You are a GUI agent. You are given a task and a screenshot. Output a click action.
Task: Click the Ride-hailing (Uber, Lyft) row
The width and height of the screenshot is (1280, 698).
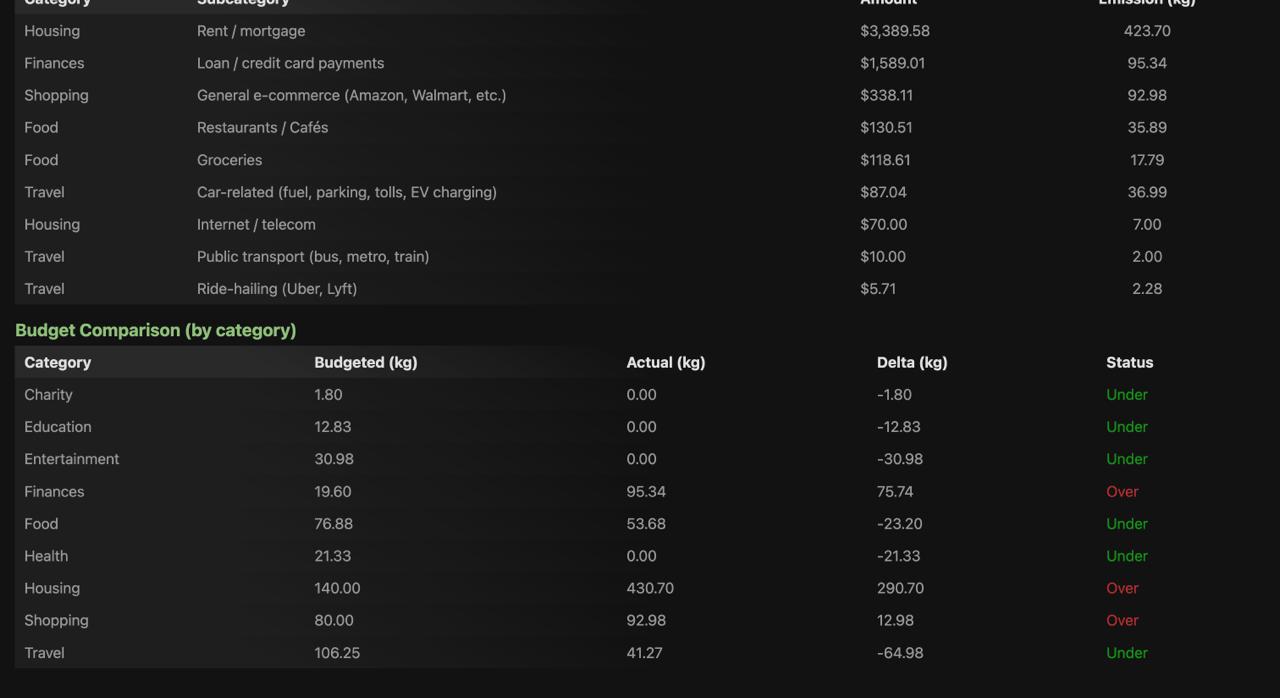[x=276, y=289]
